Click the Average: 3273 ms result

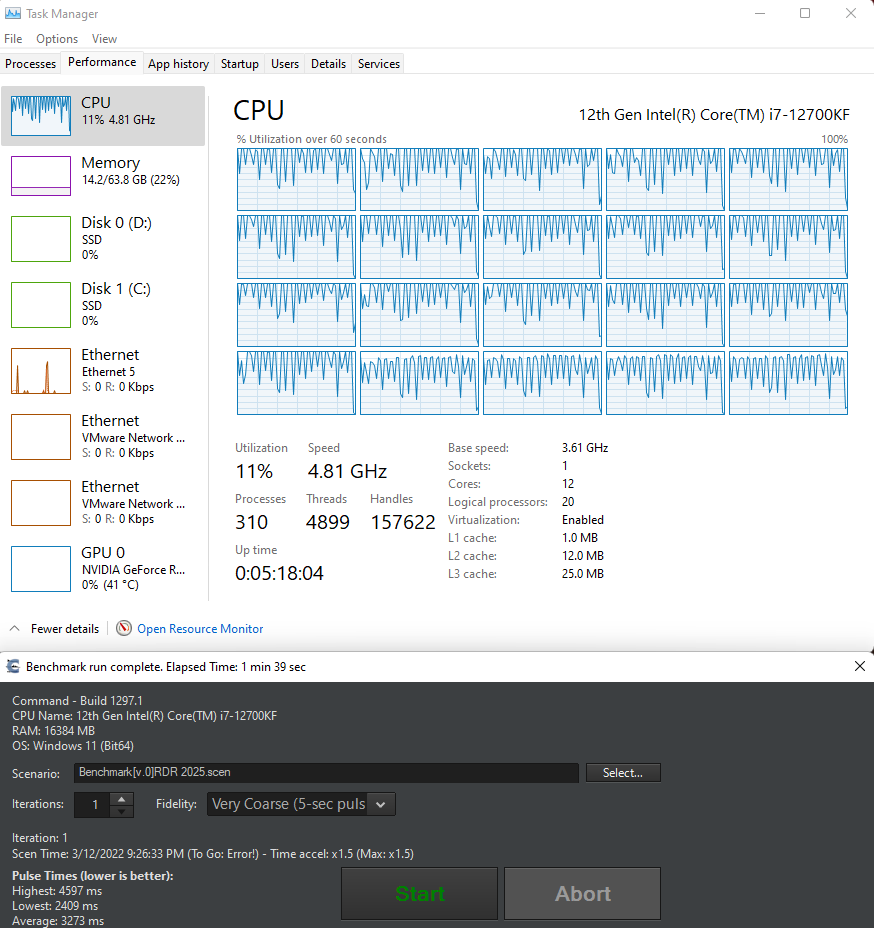pos(58,921)
